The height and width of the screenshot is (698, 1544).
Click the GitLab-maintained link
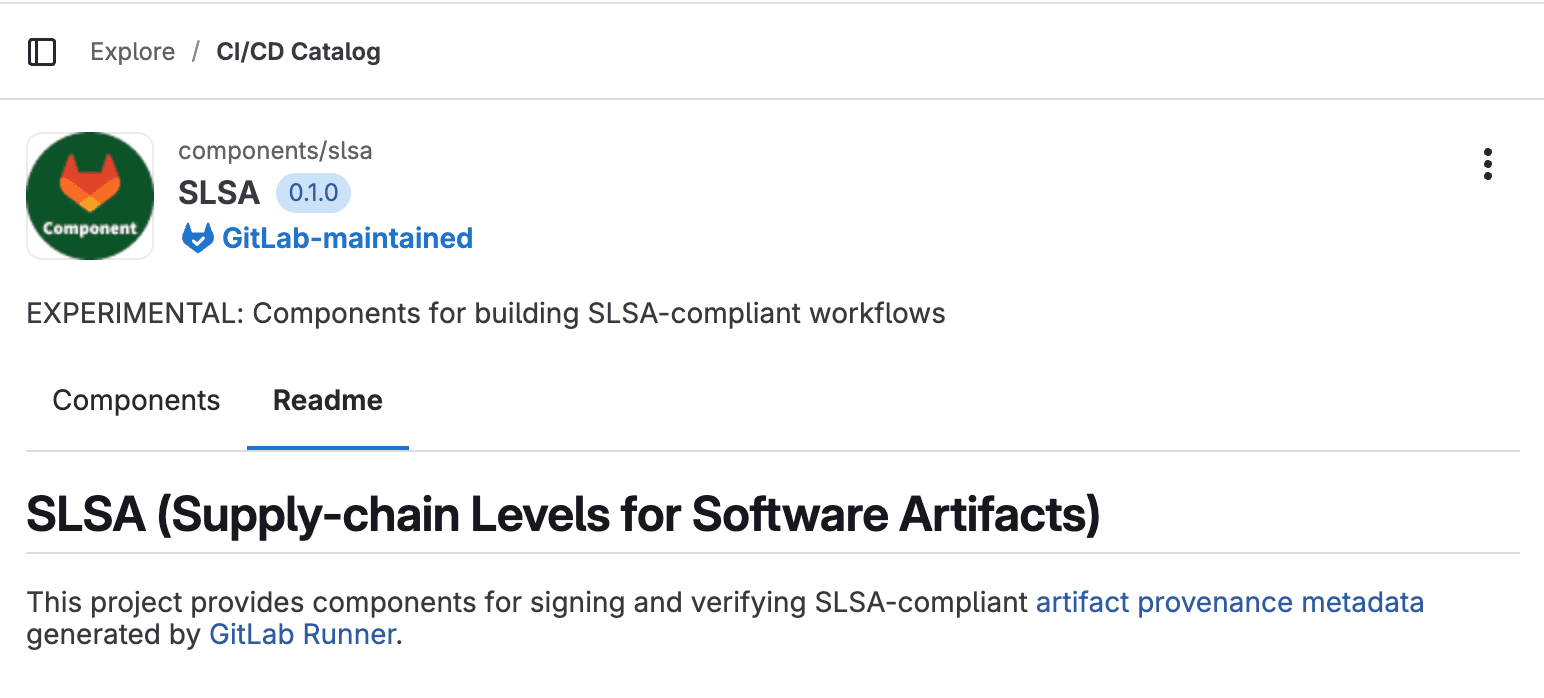pos(347,238)
